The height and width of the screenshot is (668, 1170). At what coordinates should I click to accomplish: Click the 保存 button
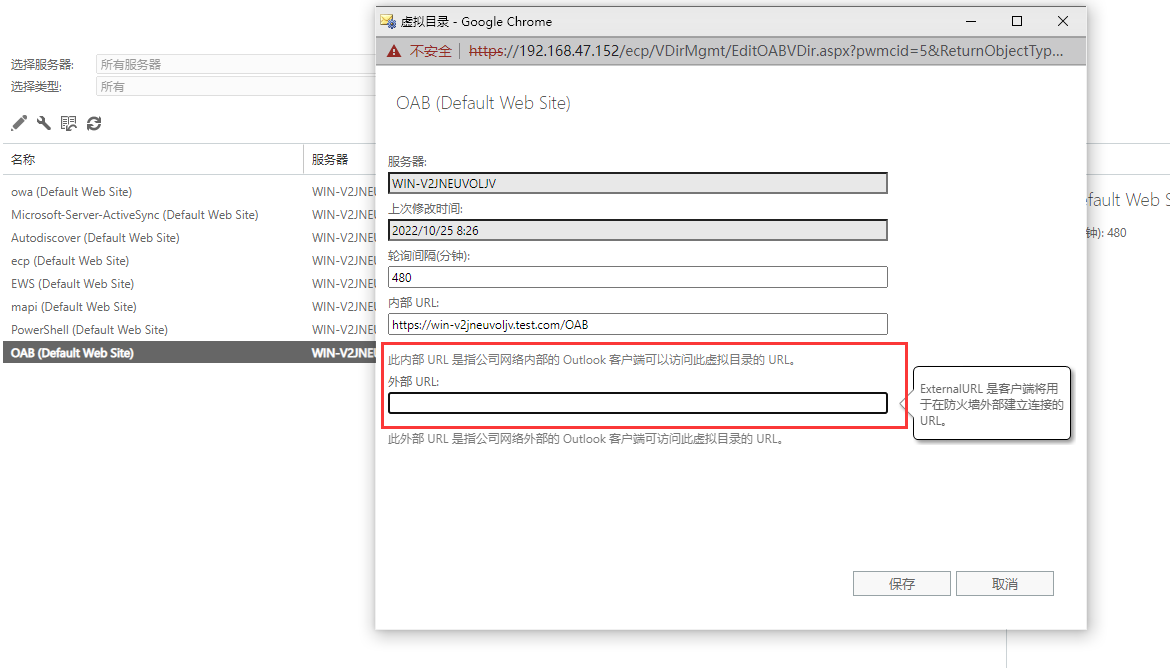pos(901,584)
